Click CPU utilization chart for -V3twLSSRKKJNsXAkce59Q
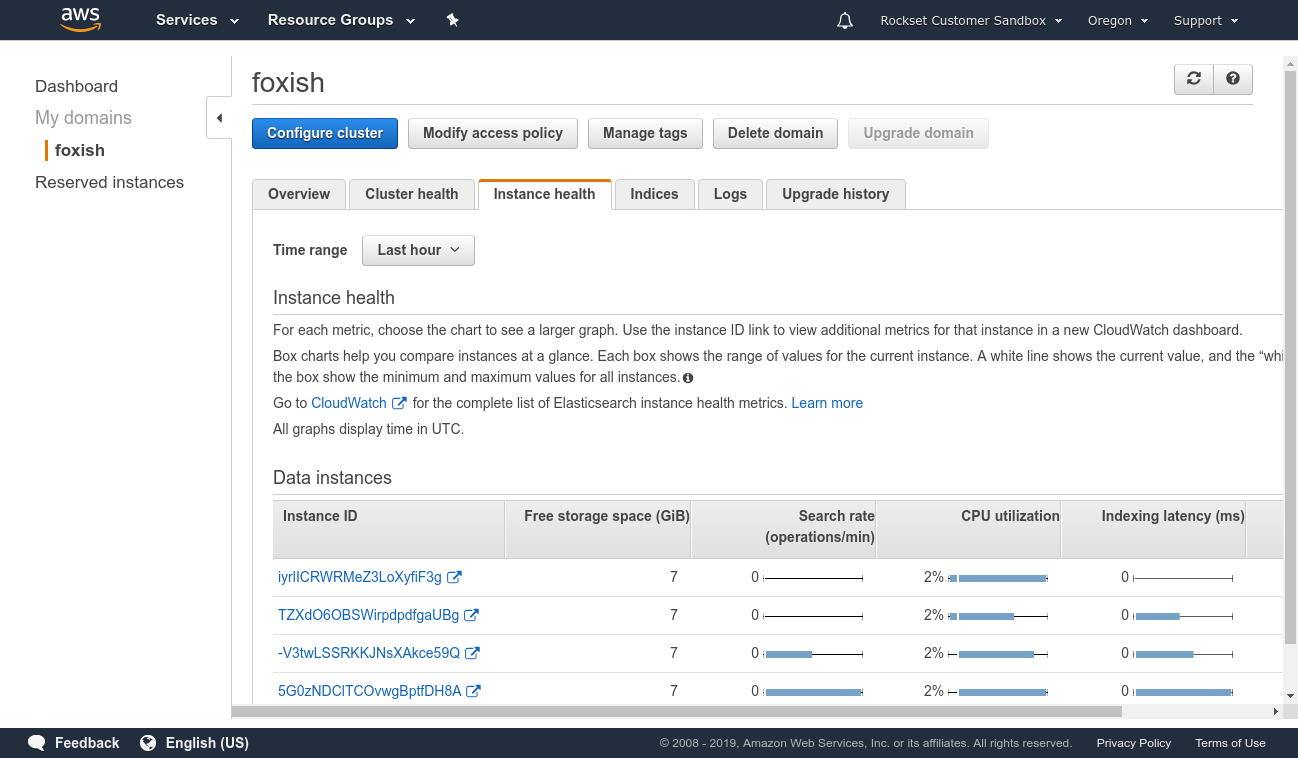Screen dimensions: 1298x758 click(997, 654)
